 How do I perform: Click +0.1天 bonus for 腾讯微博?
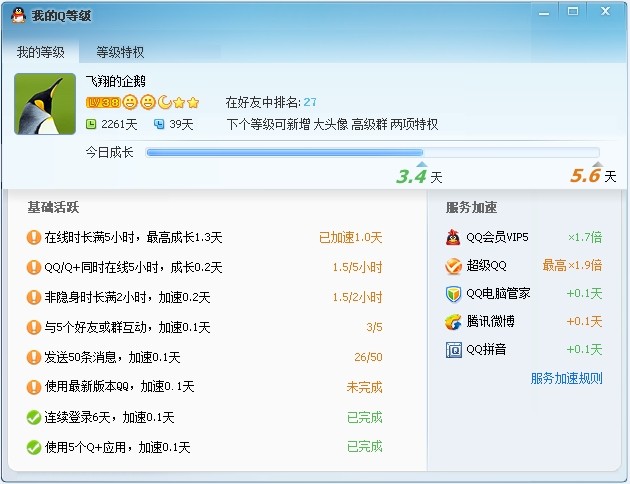point(585,321)
